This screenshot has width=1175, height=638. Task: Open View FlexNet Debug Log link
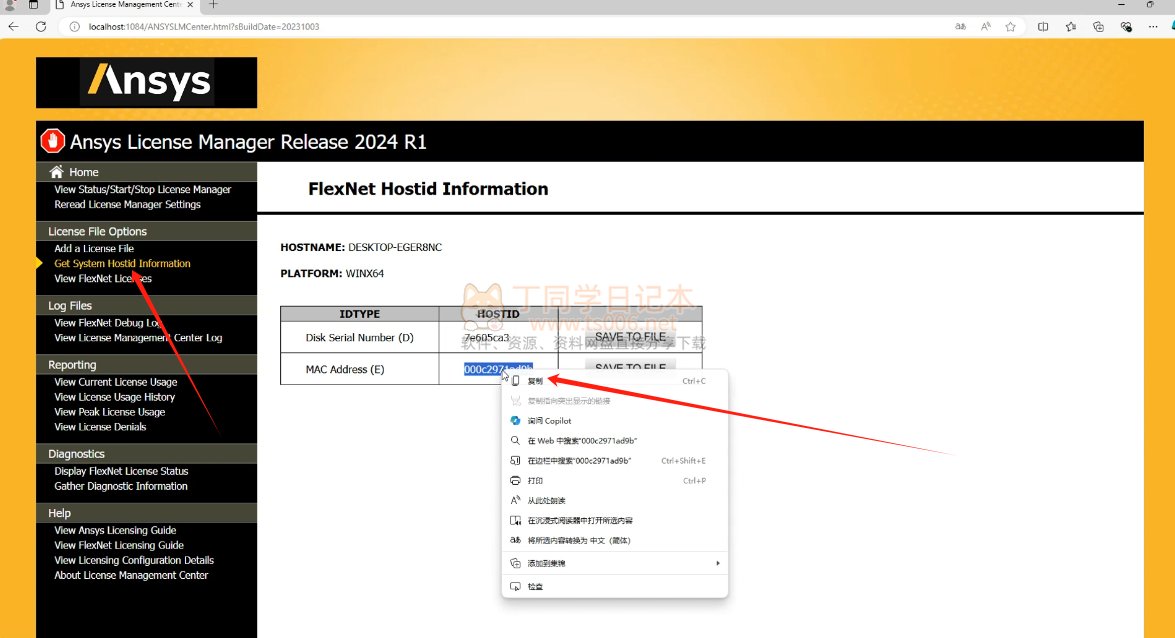[x=108, y=323]
